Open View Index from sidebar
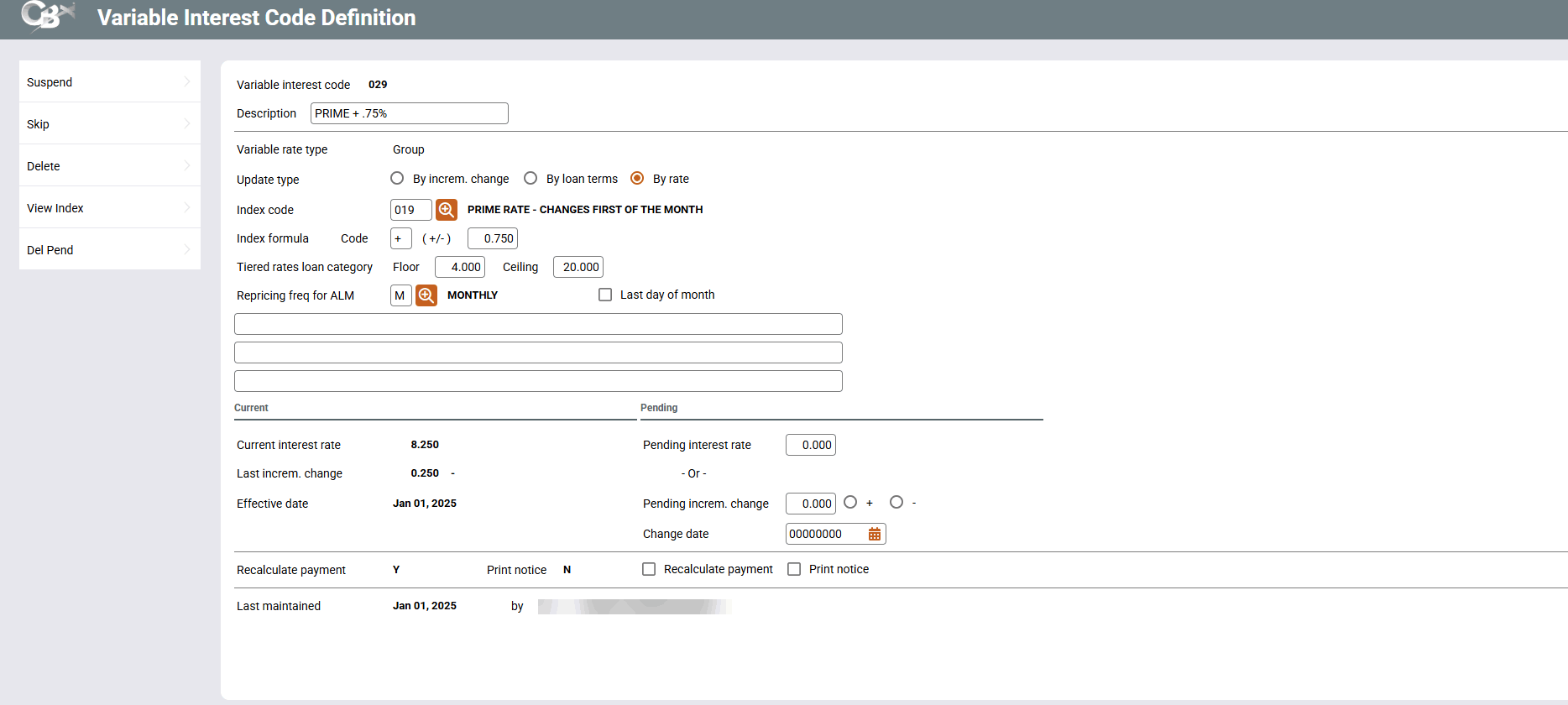 tap(109, 208)
